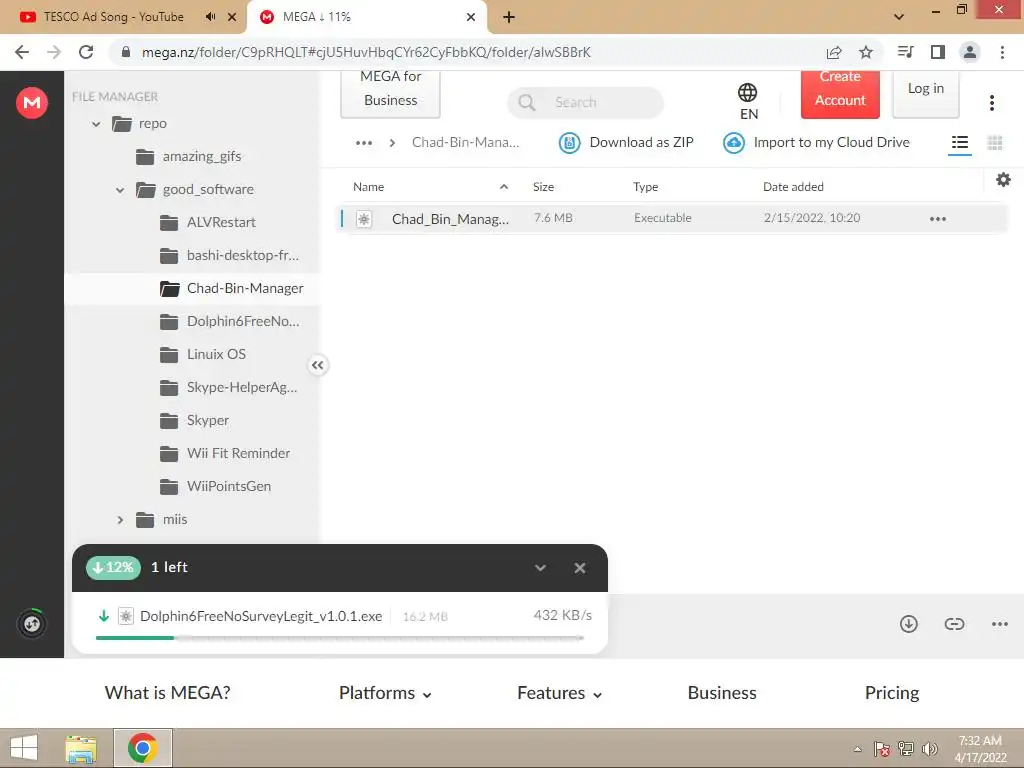Open the Wii Fit Reminder folder

225,453
